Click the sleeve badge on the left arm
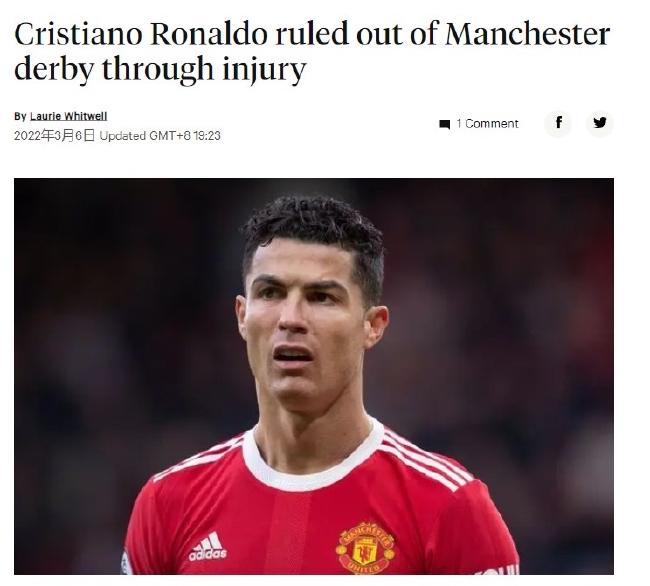650x586 pixels. [x=126, y=562]
